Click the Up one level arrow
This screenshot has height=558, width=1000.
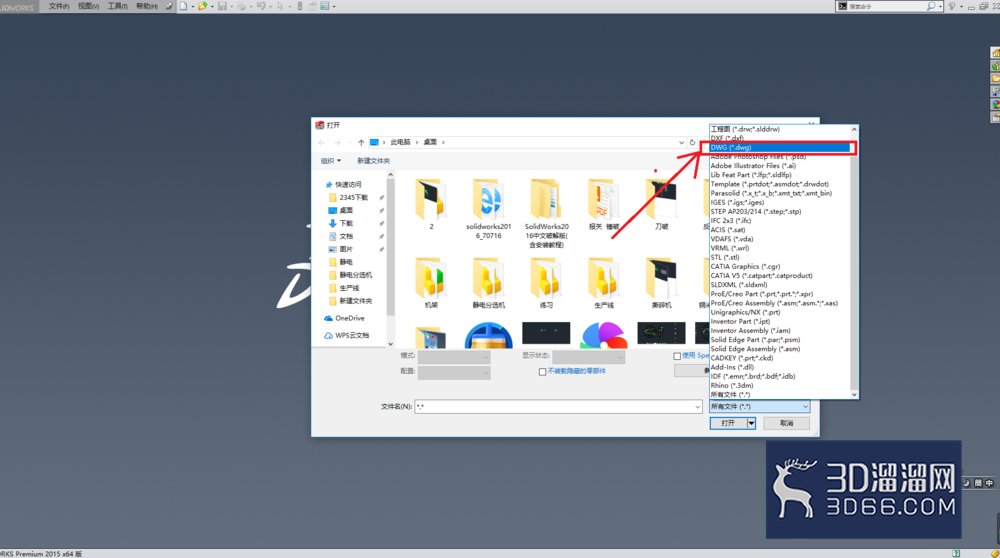tap(361, 142)
